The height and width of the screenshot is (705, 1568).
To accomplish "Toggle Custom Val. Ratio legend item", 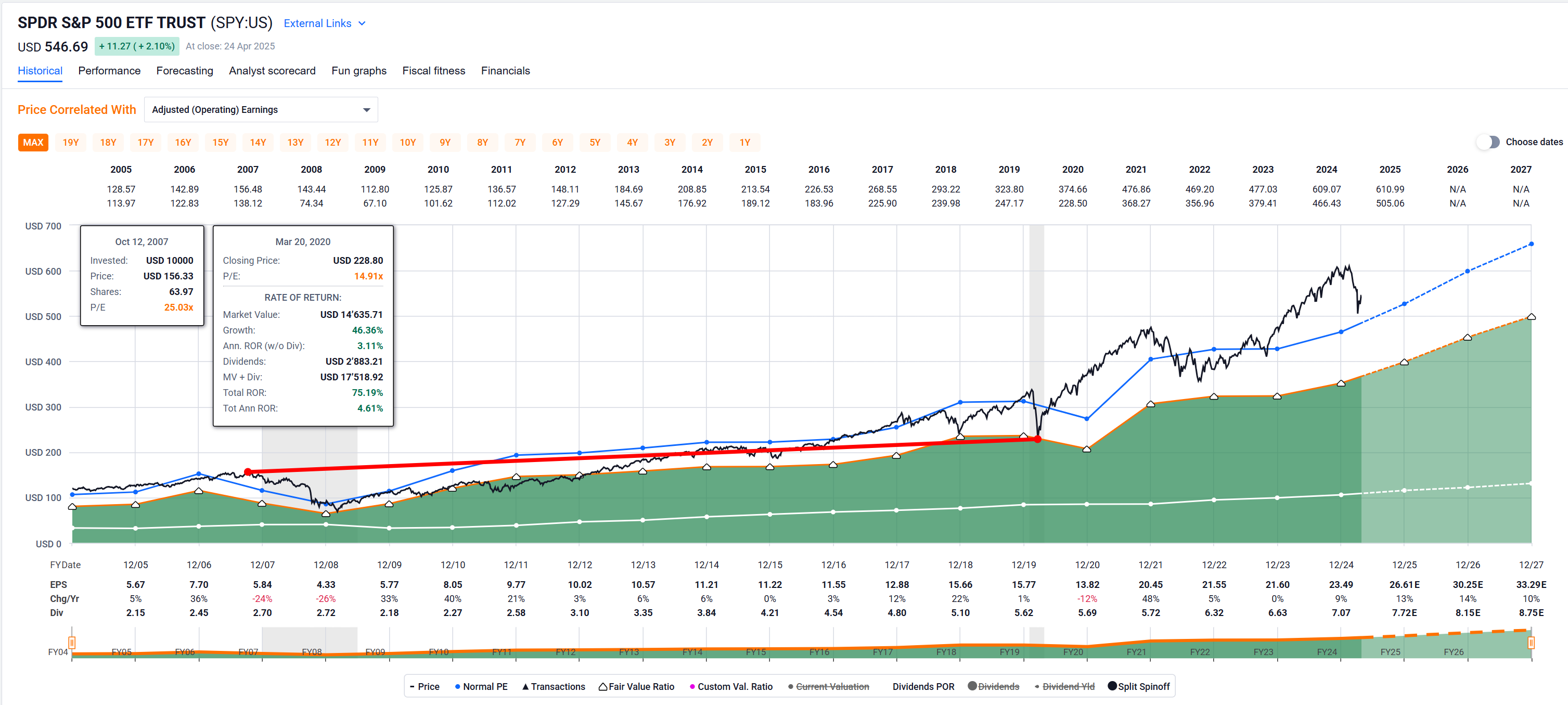I will click(x=730, y=686).
